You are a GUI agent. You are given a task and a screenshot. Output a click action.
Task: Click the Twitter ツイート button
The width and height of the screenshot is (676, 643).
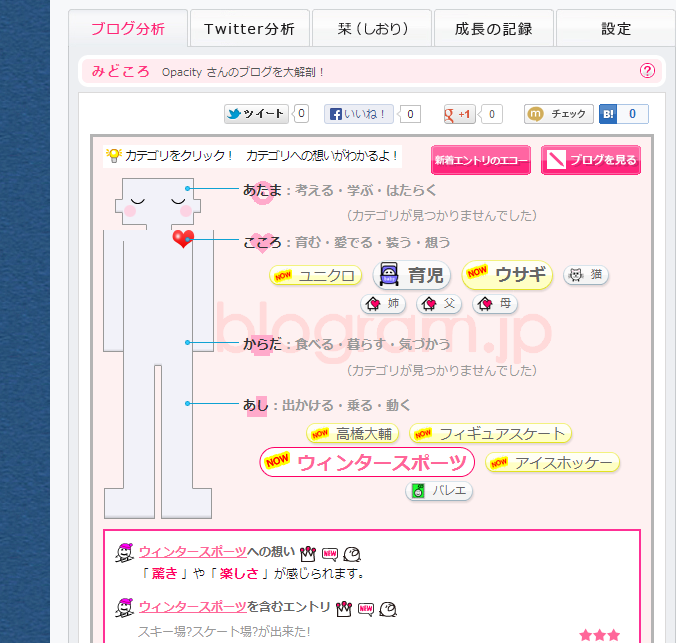pyautogui.click(x=256, y=114)
